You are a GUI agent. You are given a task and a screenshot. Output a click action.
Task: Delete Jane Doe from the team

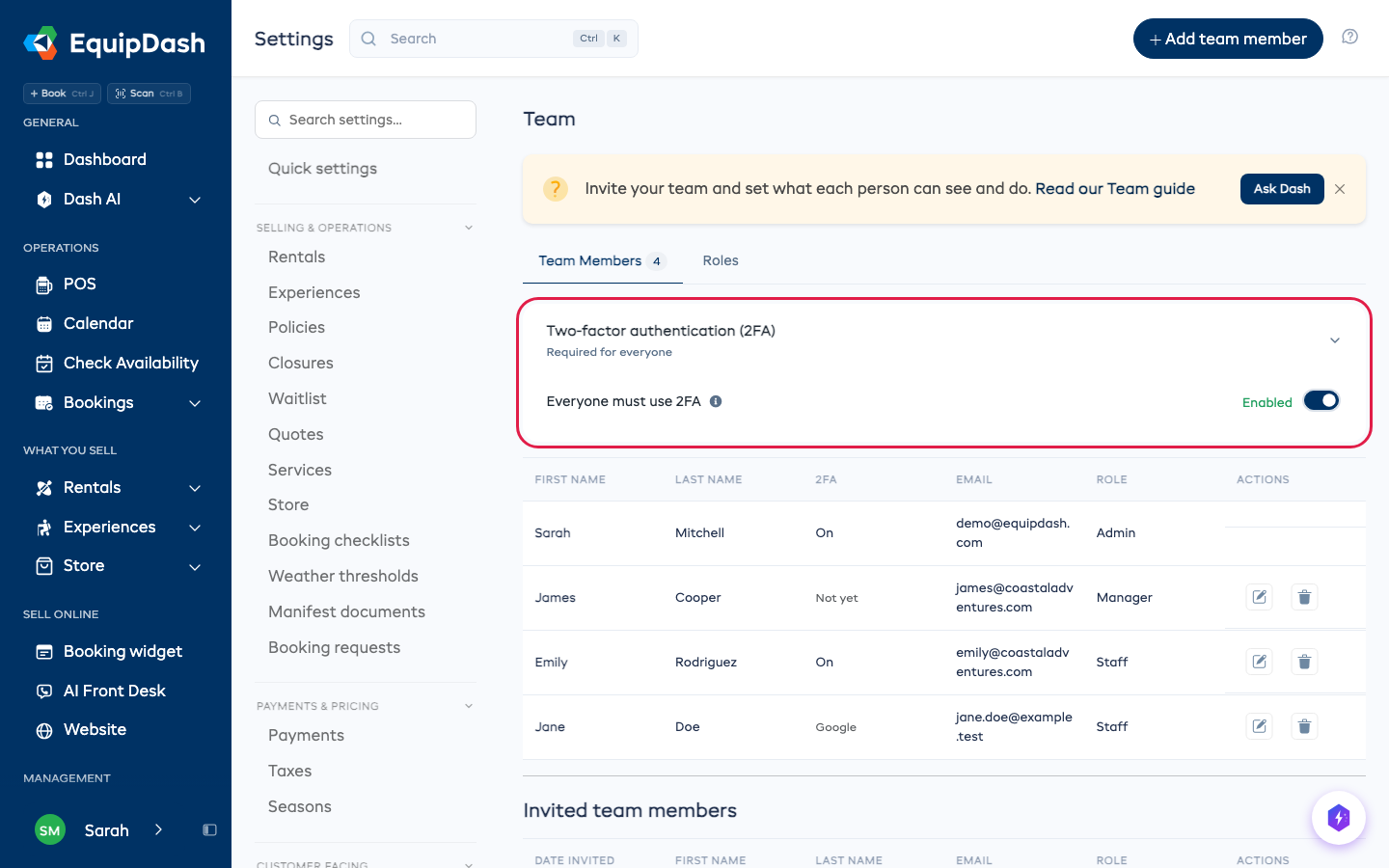click(1304, 726)
